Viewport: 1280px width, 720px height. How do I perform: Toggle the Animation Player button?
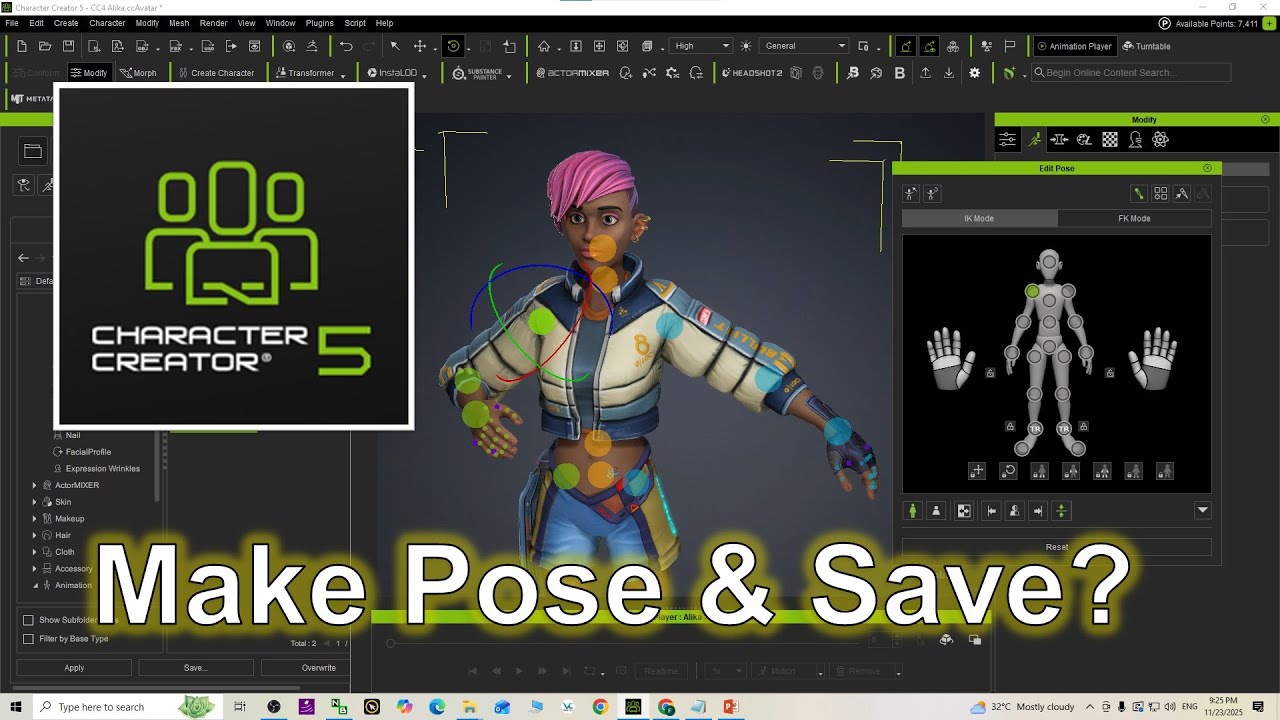tap(1074, 46)
